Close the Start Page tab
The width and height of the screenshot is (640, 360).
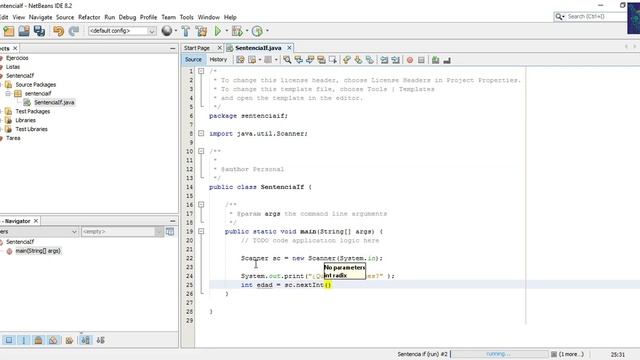[219, 48]
